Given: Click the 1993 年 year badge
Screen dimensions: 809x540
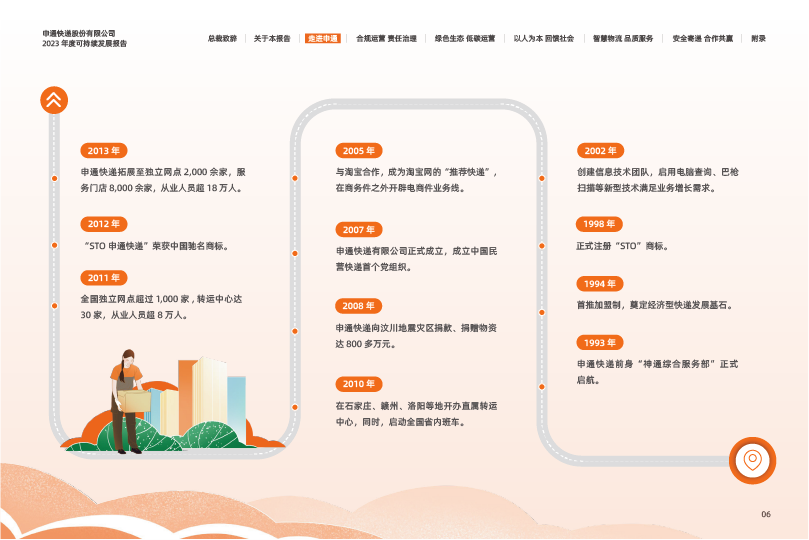Looking at the screenshot, I should point(599,343).
